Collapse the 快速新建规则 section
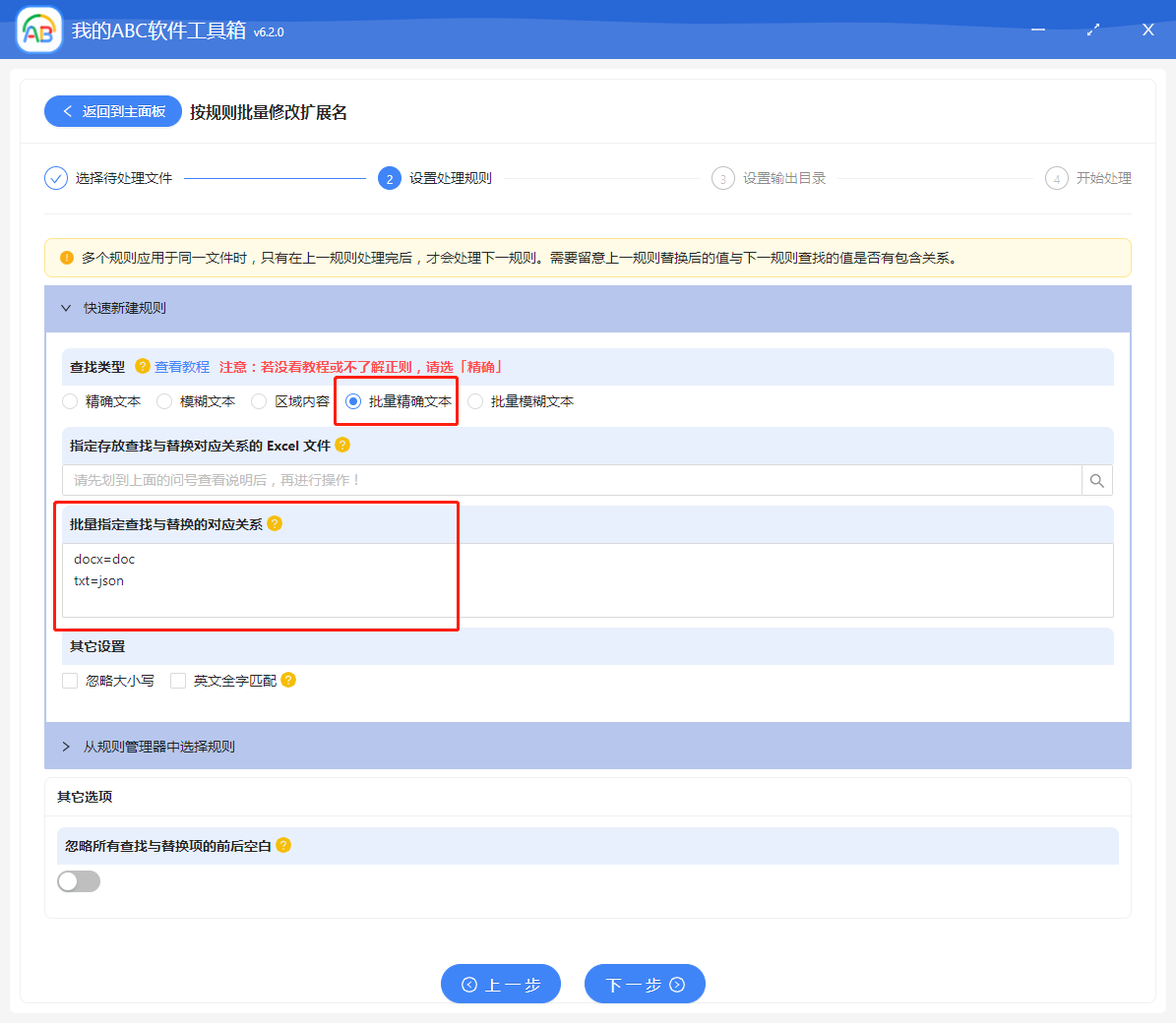The image size is (1176, 1023). [x=66, y=308]
